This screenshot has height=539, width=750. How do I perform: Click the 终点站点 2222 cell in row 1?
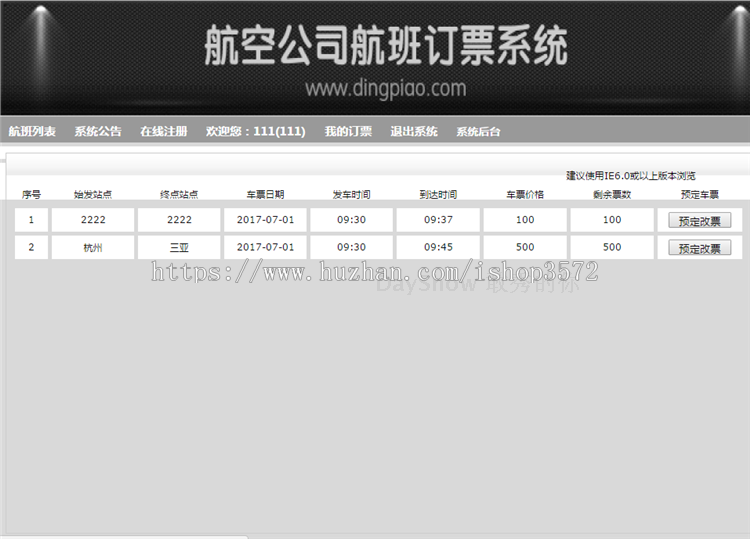pyautogui.click(x=179, y=220)
